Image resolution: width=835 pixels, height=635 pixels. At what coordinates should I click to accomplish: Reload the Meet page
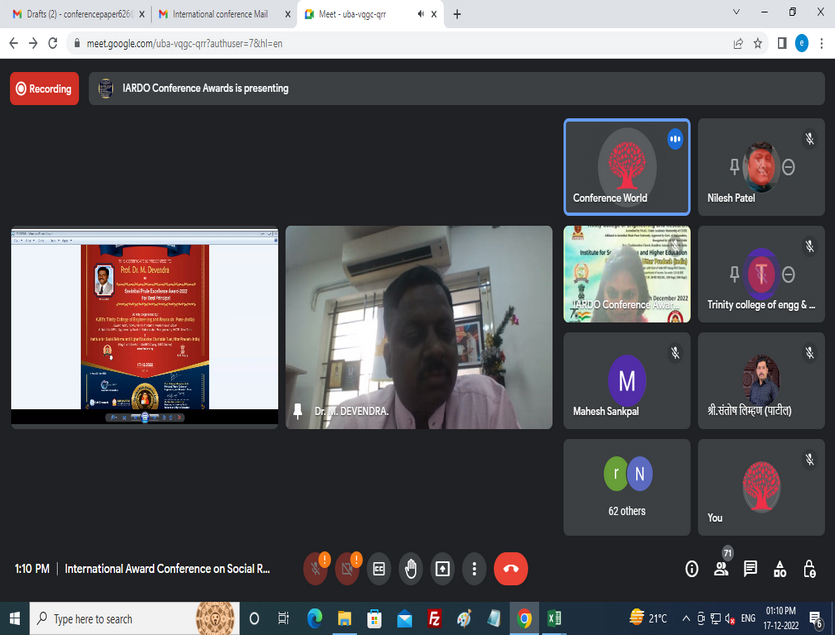(53, 44)
